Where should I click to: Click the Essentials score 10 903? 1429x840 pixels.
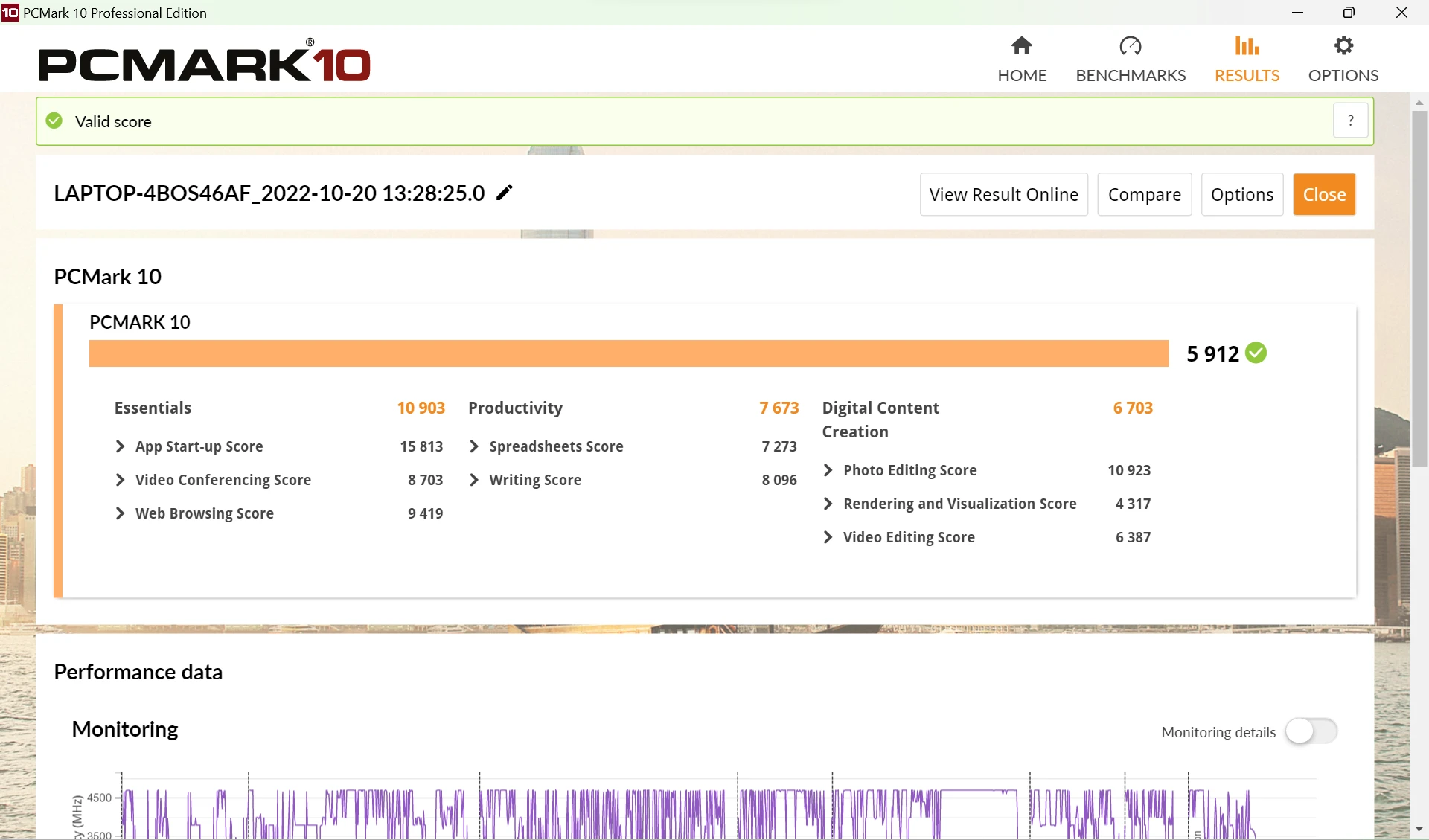point(421,408)
